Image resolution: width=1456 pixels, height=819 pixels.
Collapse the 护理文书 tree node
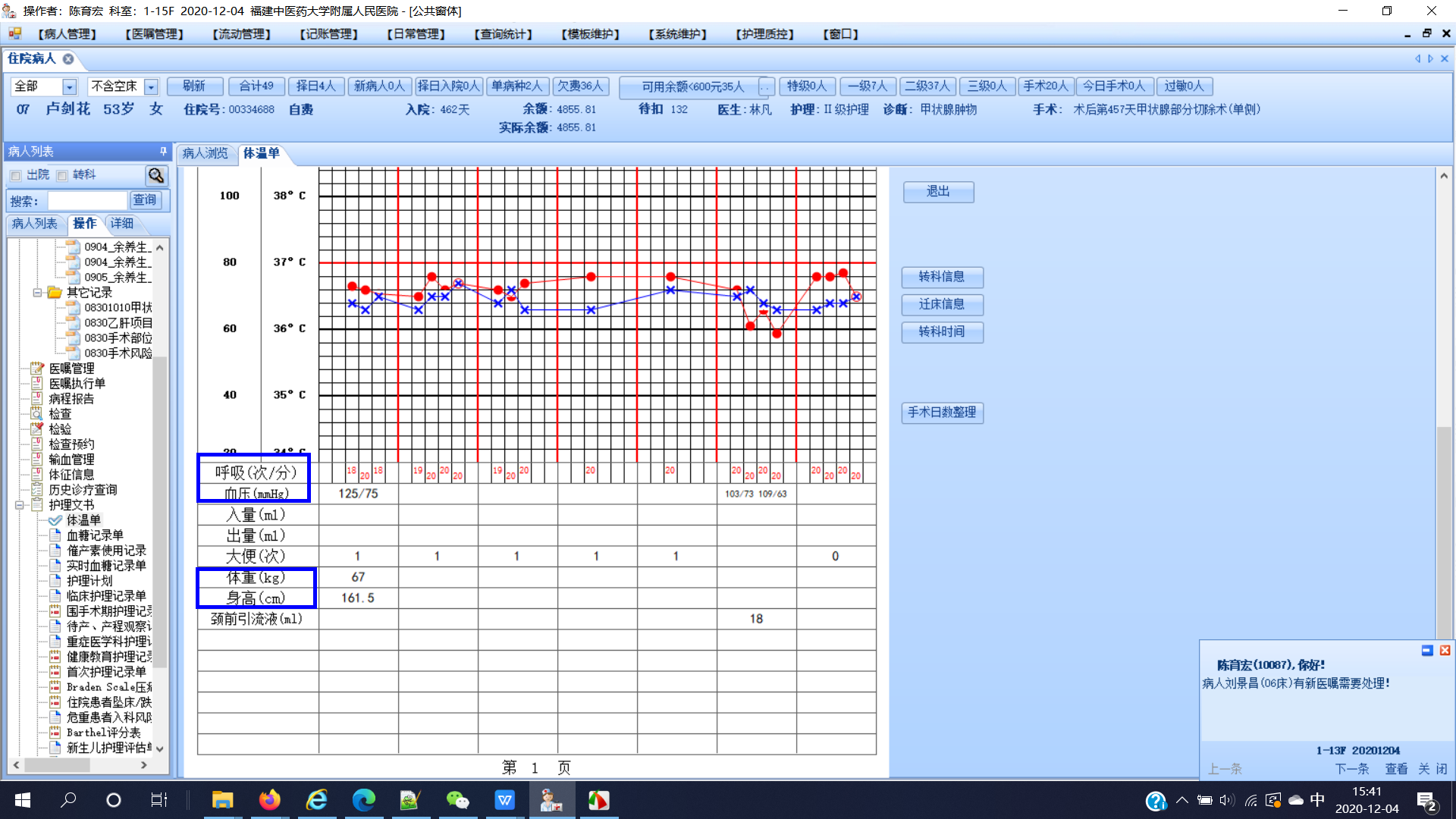(20, 505)
